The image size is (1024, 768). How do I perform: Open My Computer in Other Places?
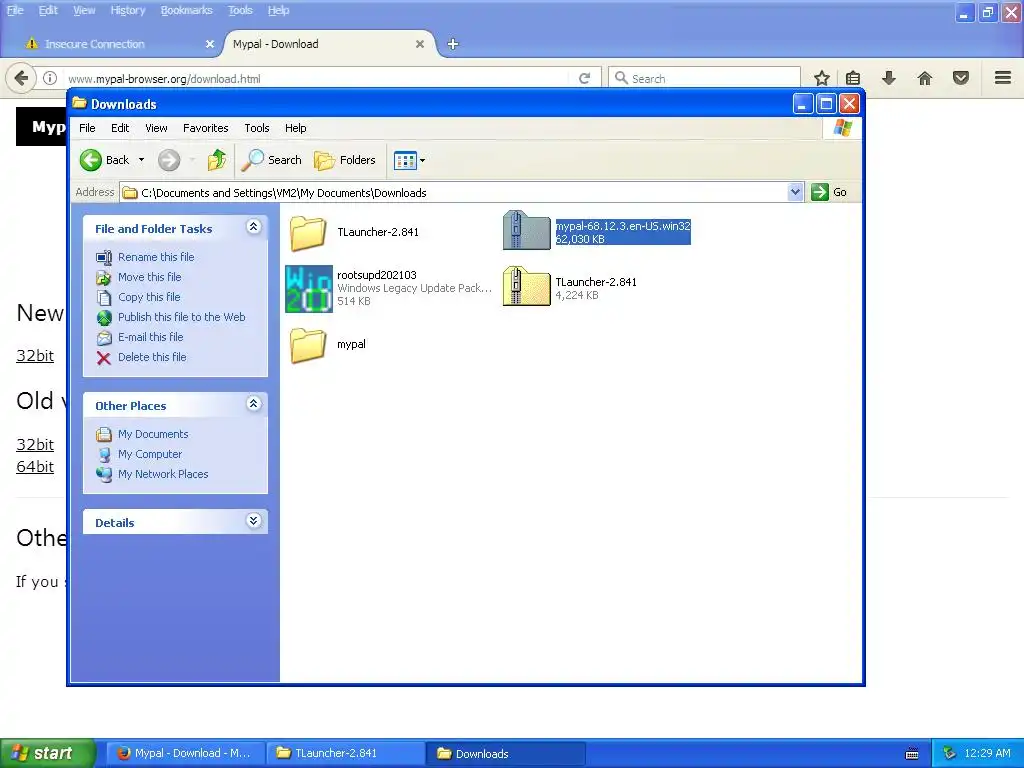150,454
